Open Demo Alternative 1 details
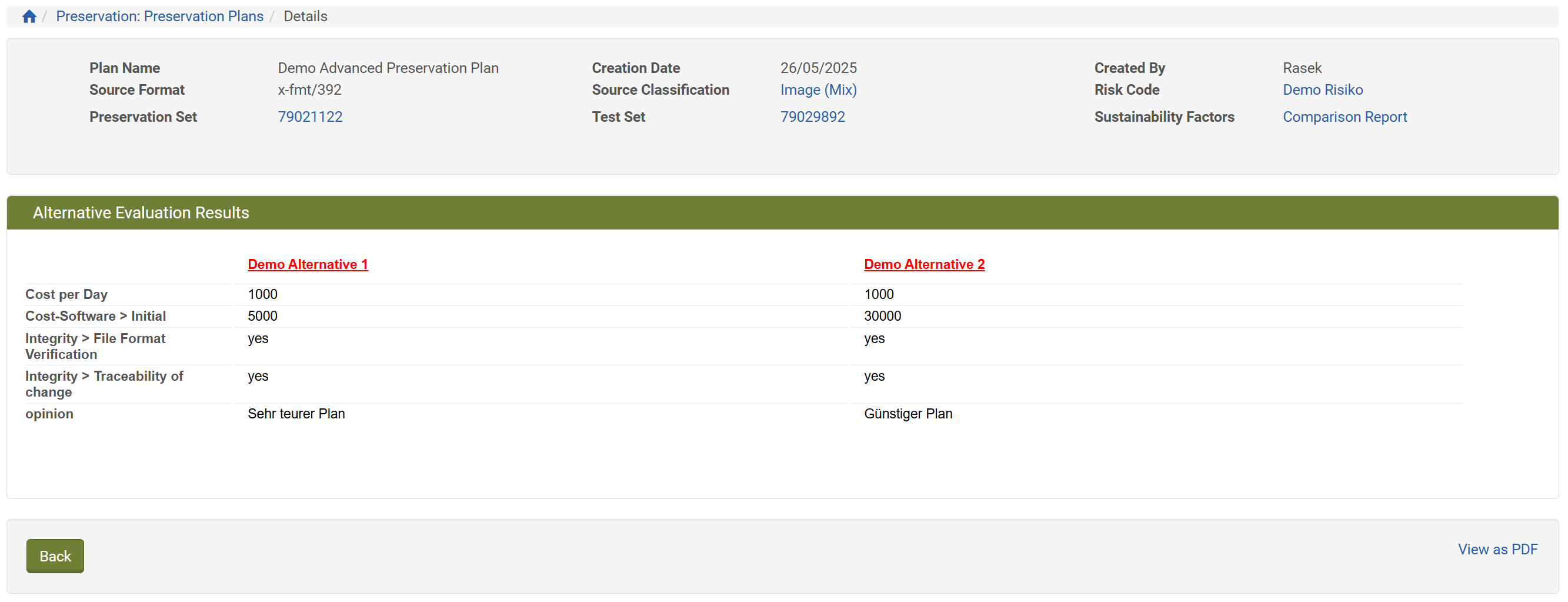The width and height of the screenshot is (1568, 602). tap(308, 264)
